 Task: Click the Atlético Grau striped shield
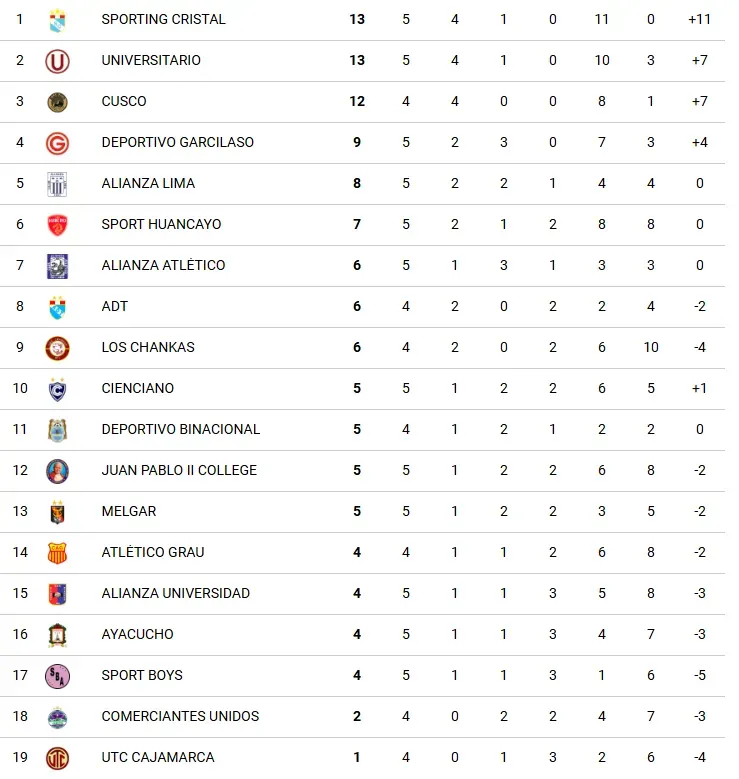click(58, 553)
